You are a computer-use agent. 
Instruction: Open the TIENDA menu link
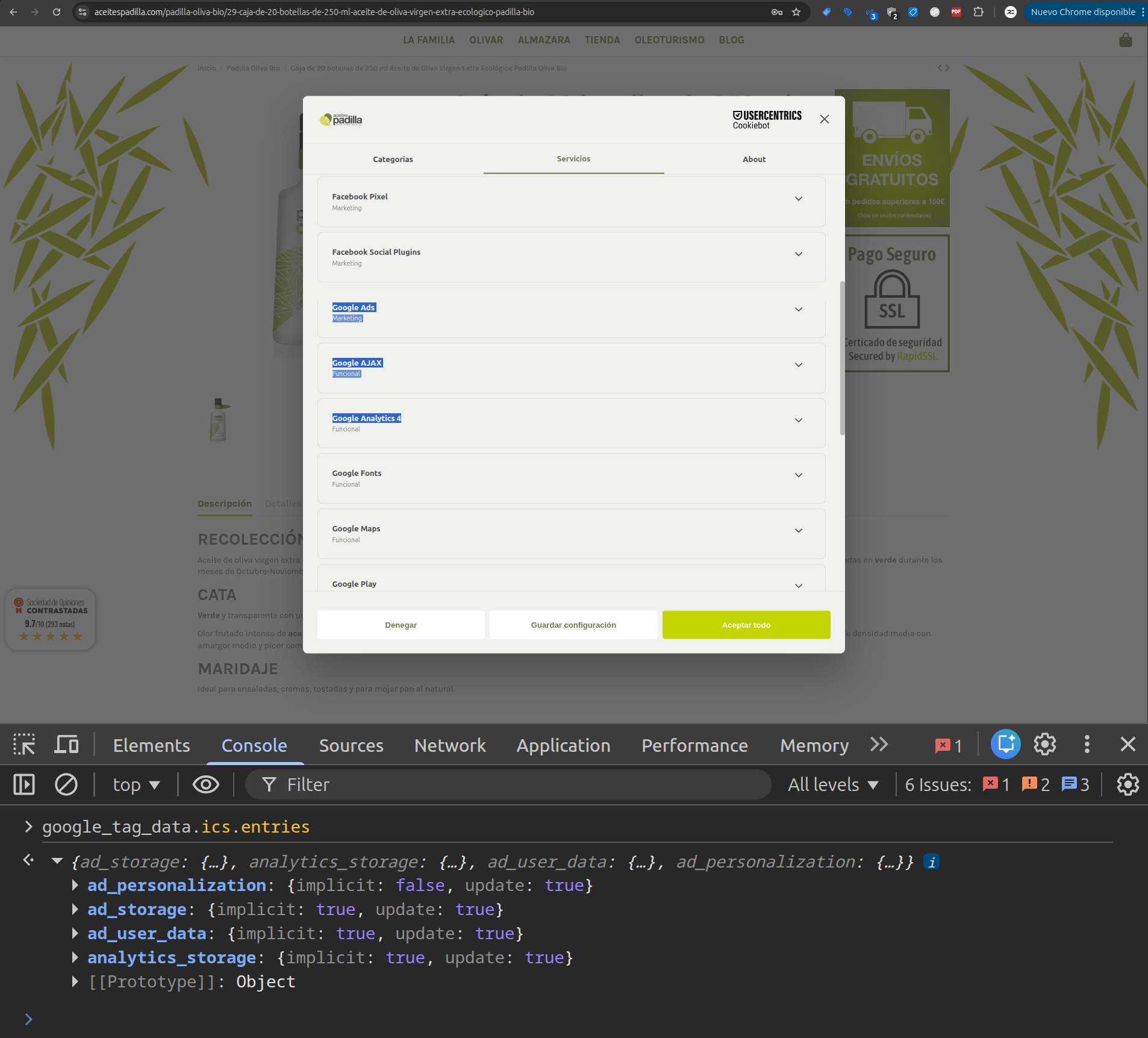pos(602,40)
